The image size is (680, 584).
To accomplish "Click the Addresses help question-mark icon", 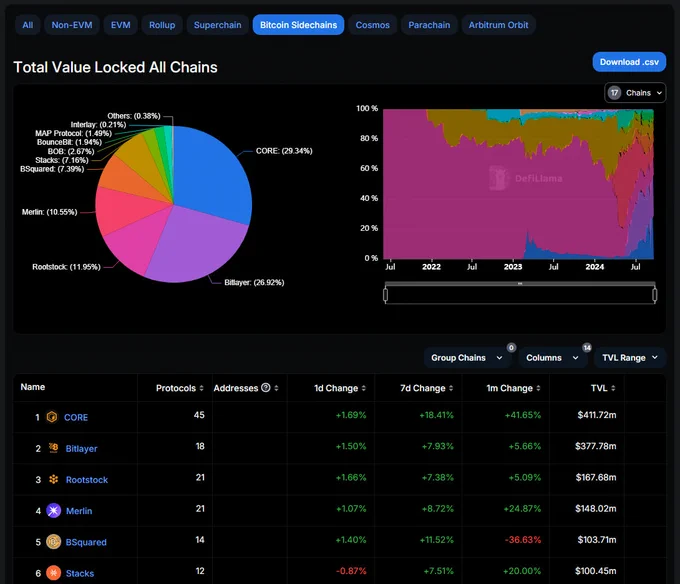I will (266, 388).
